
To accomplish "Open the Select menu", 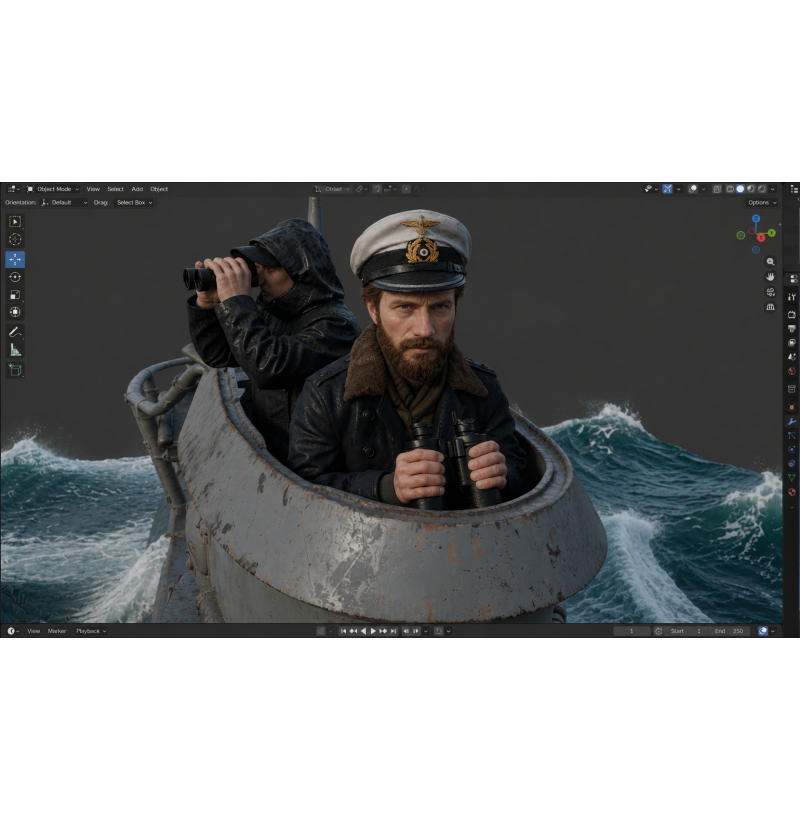I will click(x=116, y=189).
